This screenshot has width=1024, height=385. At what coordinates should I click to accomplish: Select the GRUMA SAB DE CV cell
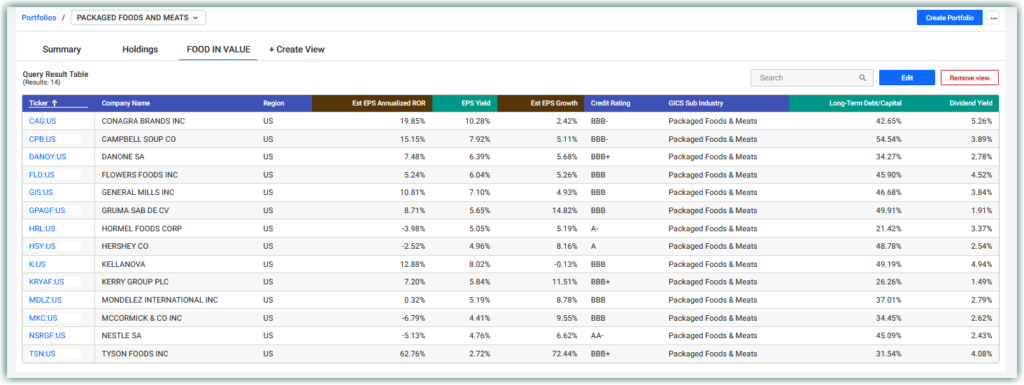136,210
